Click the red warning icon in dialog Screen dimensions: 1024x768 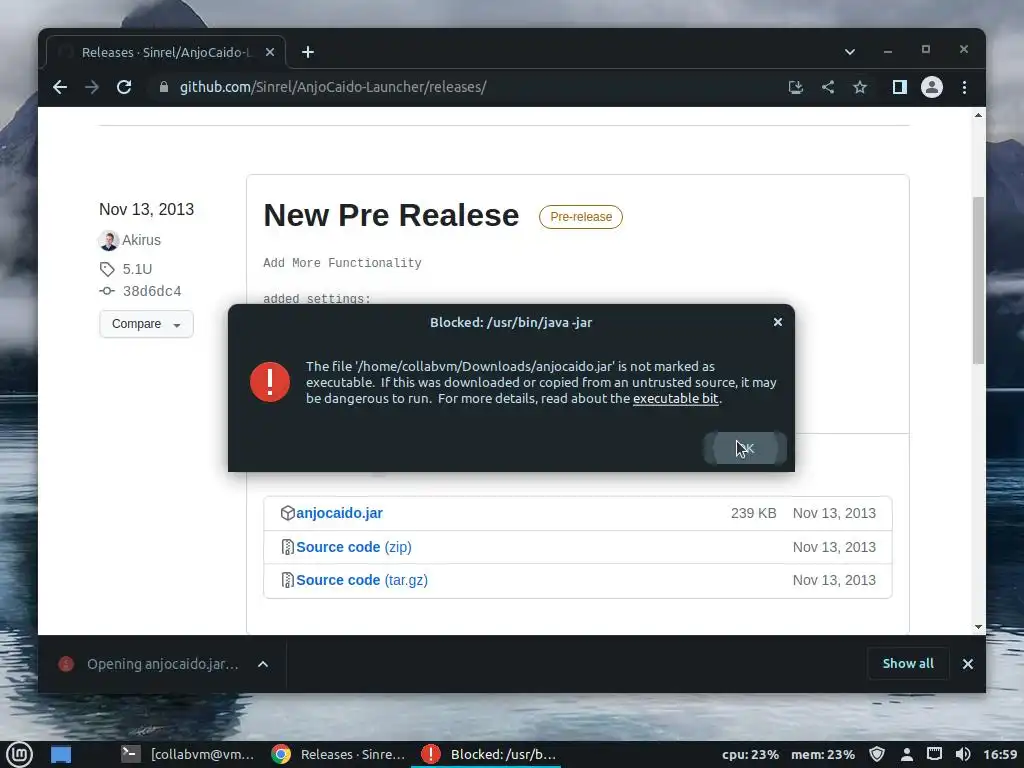tap(270, 382)
